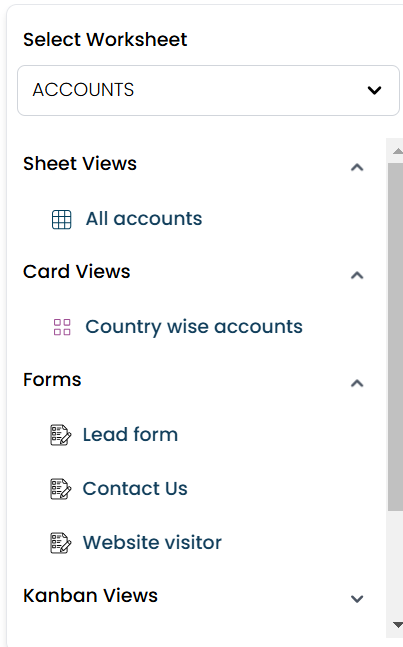
Task: Click the form icon next to Website visitor
Action: (x=61, y=543)
